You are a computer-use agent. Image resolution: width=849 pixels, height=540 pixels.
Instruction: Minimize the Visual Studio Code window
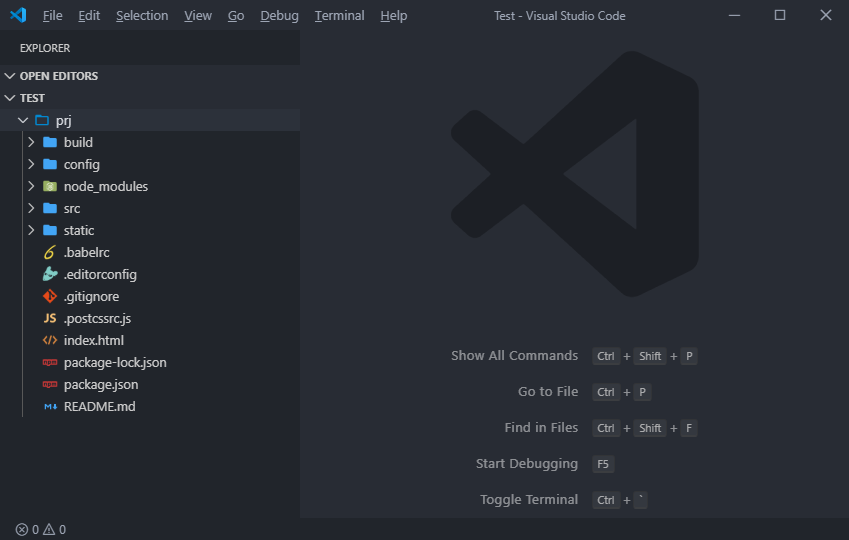tap(734, 15)
